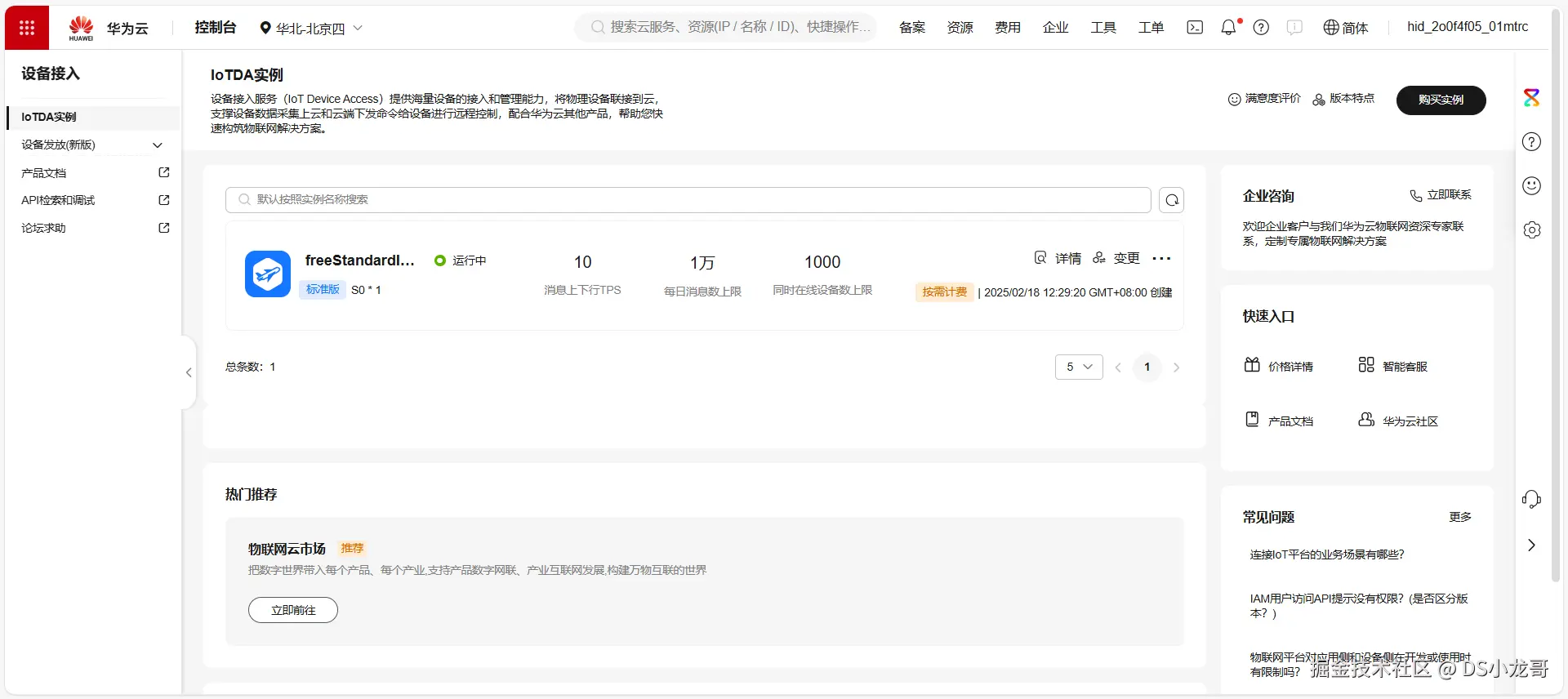Open the instance 详情 link
Viewport: 1568px width, 699px height.
tap(1058, 259)
